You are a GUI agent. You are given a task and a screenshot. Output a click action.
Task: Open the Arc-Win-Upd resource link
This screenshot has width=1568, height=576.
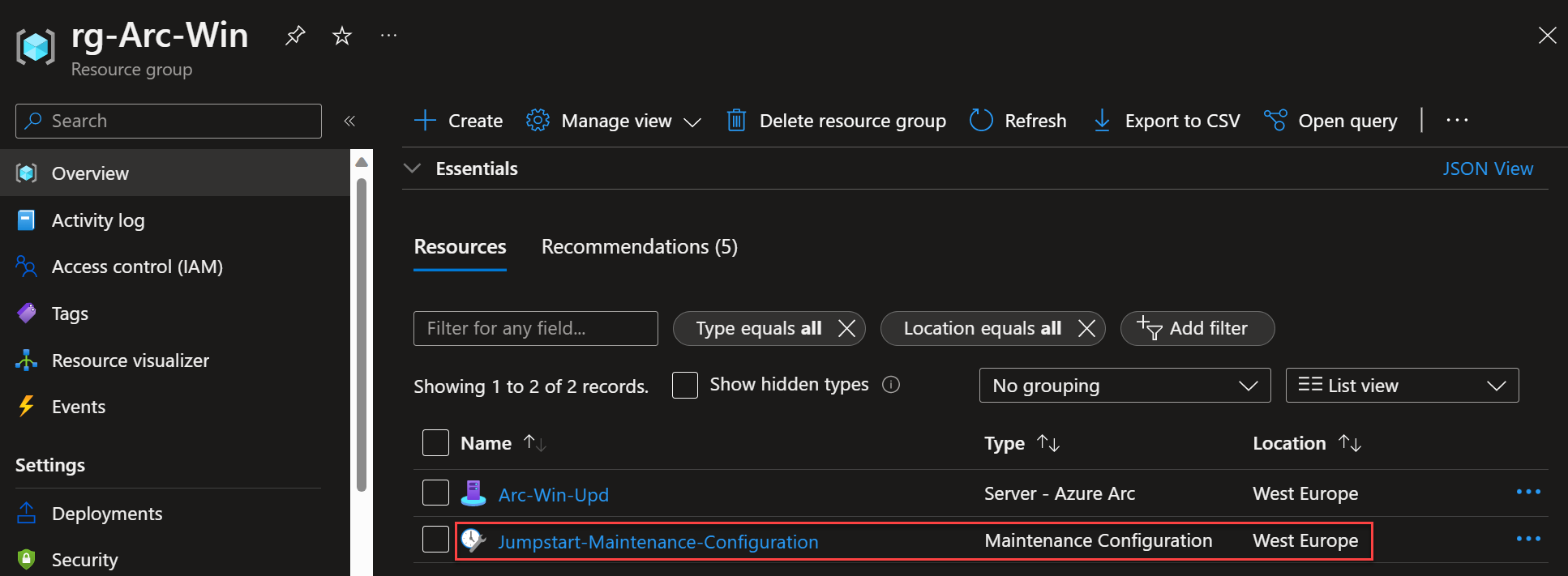[553, 494]
